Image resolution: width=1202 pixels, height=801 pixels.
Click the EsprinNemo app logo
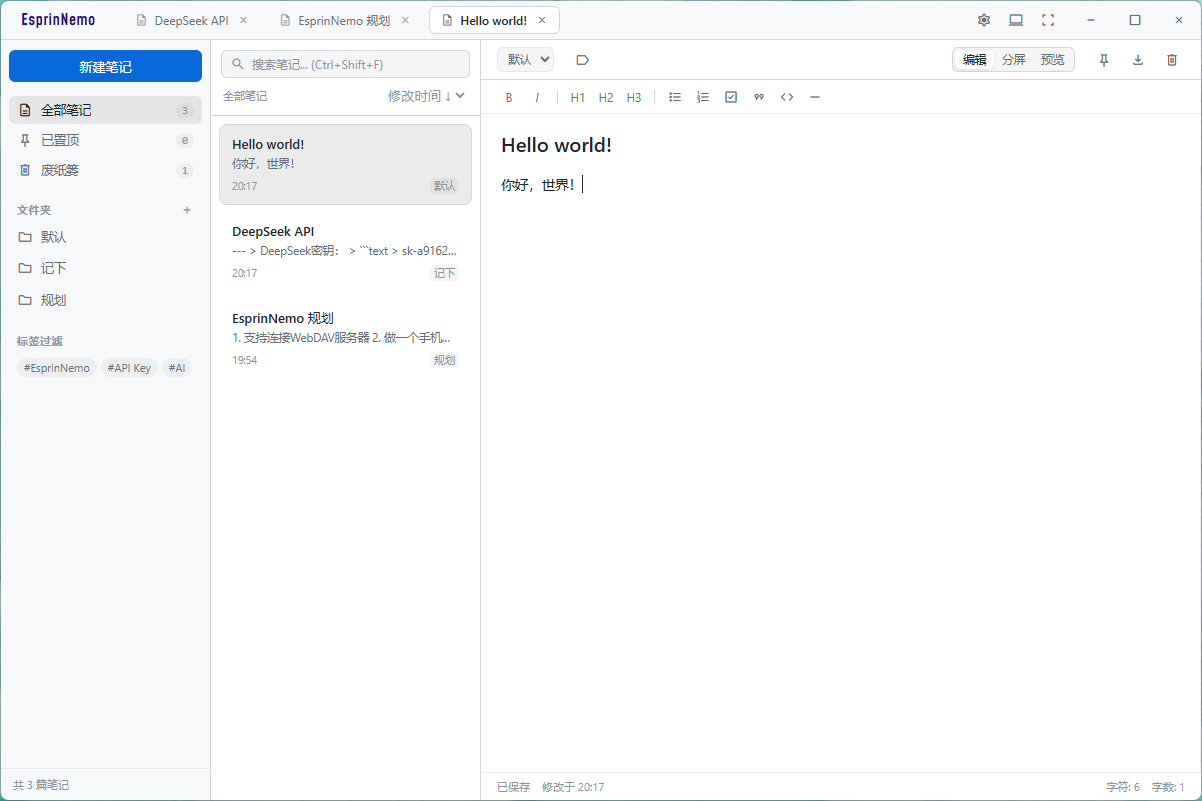[x=58, y=20]
